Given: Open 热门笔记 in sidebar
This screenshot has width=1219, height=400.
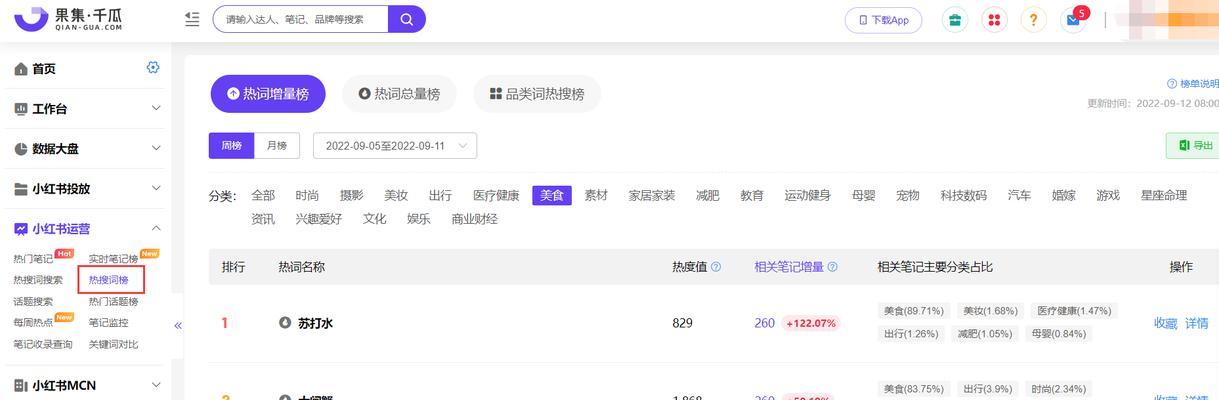Looking at the screenshot, I should coord(33,259).
